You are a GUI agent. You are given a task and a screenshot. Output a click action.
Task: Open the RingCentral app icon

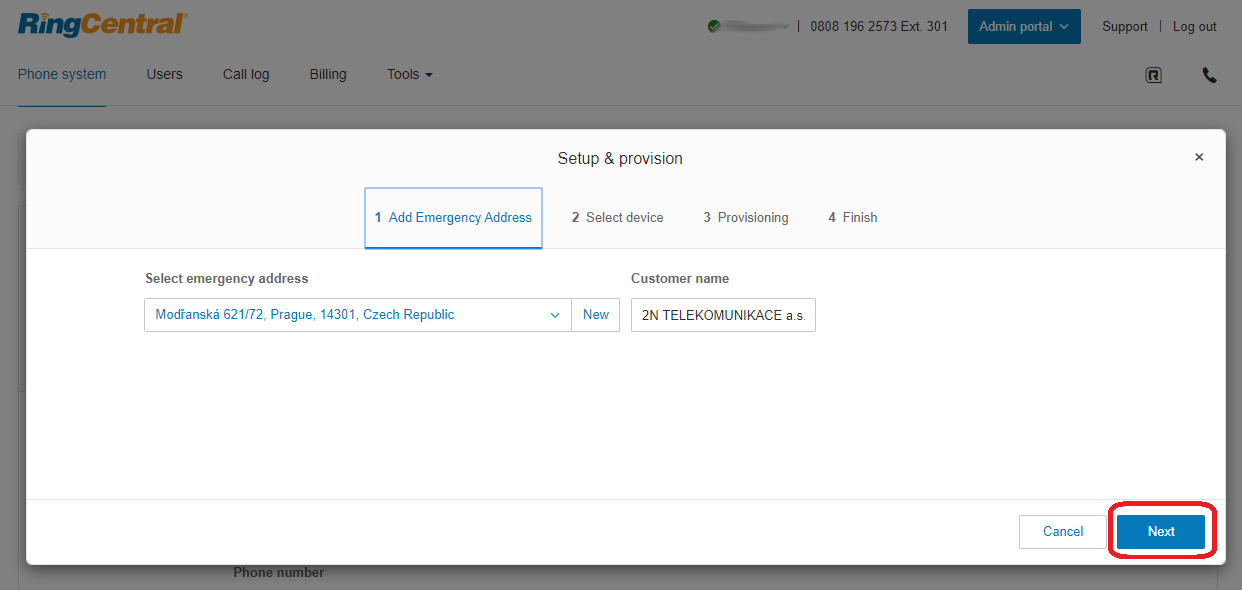pyautogui.click(x=1153, y=75)
